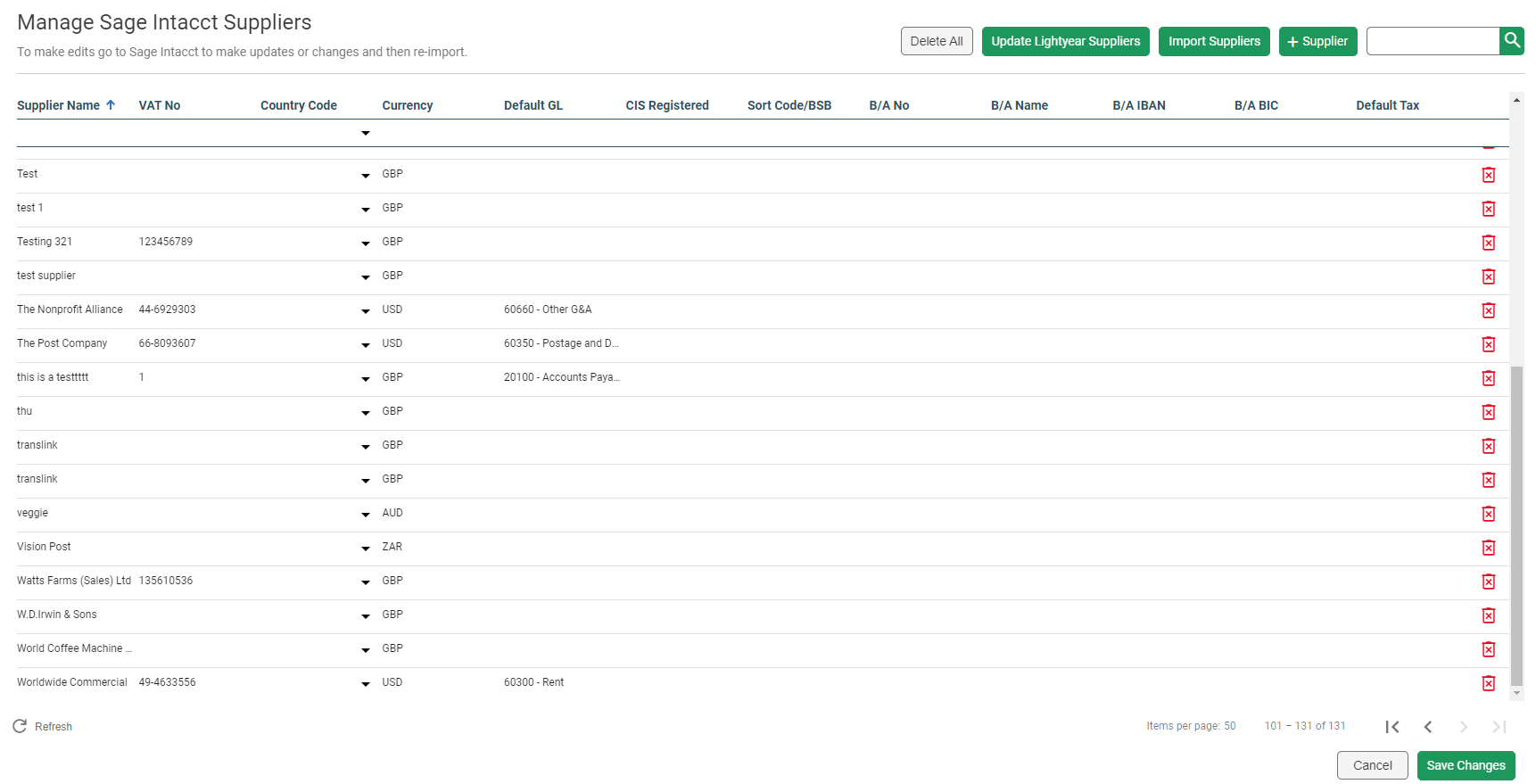The height and width of the screenshot is (784, 1536).
Task: Open country code dropdown for Testing 321
Action: (365, 243)
